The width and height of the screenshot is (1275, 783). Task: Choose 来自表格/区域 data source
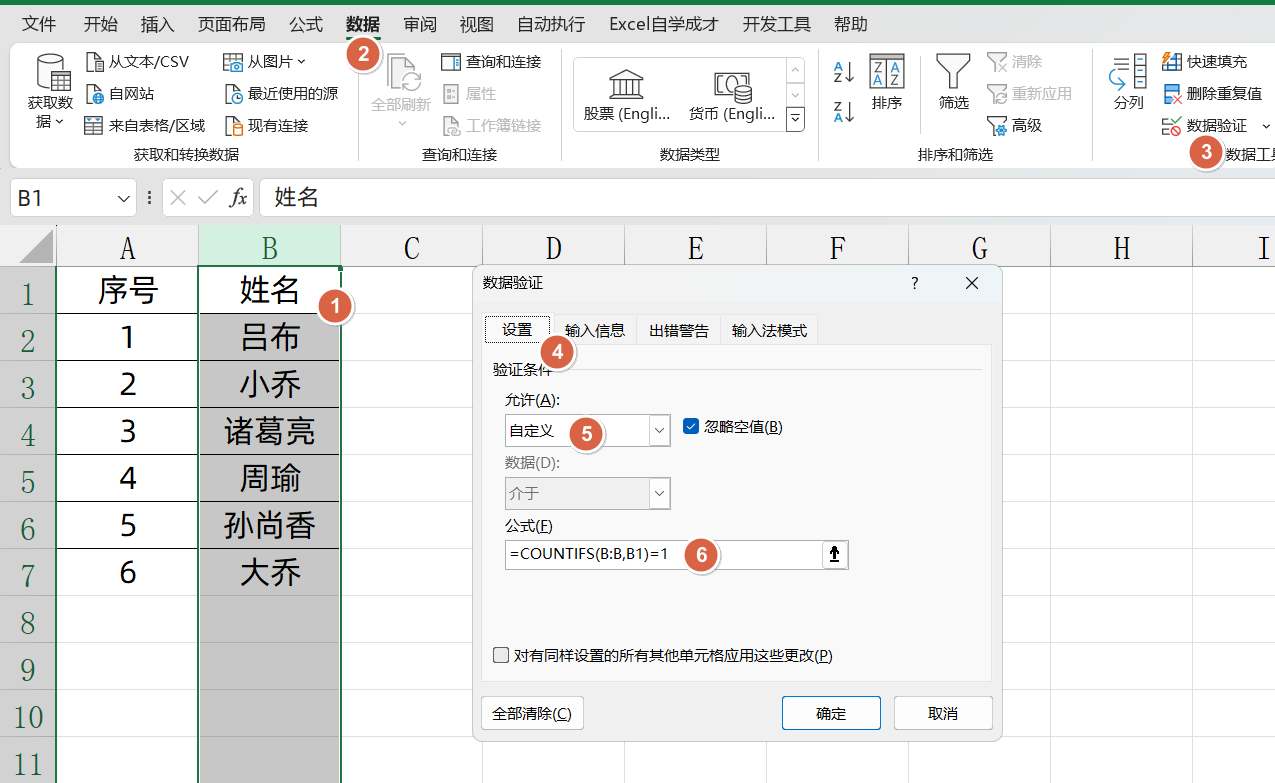click(145, 126)
